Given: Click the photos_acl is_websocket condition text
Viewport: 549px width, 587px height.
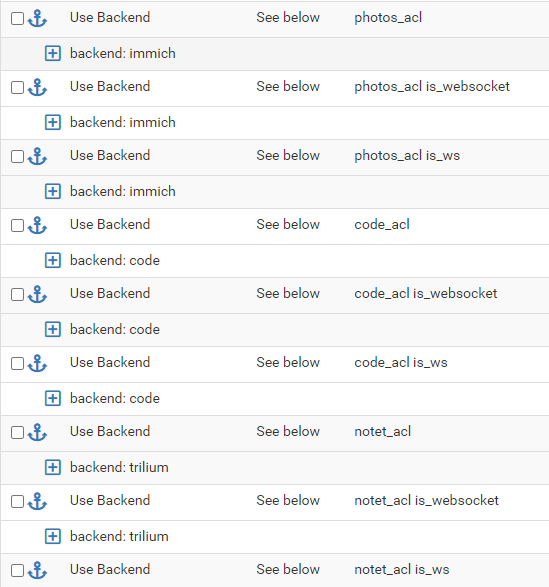Looking at the screenshot, I should click(x=432, y=86).
